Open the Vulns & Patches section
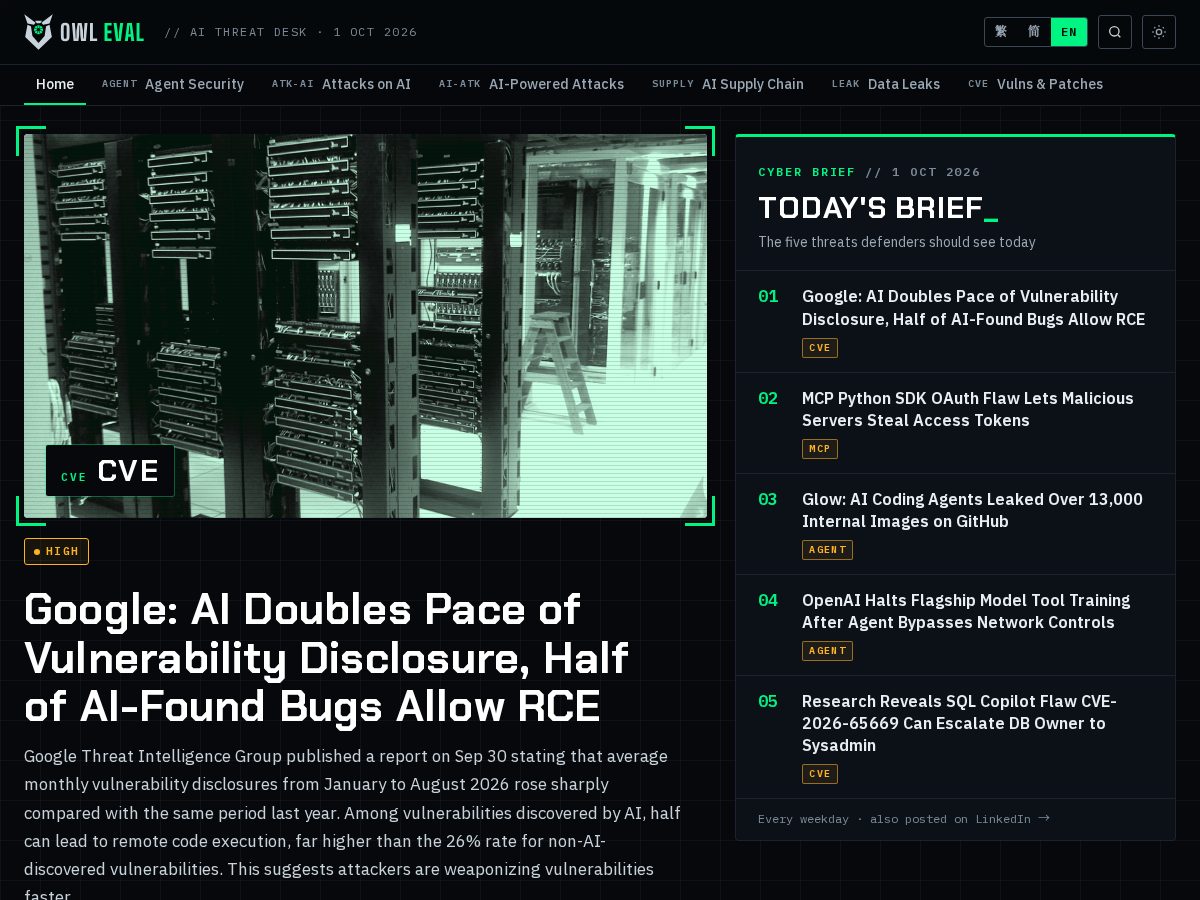This screenshot has width=1200, height=900. coord(1036,84)
